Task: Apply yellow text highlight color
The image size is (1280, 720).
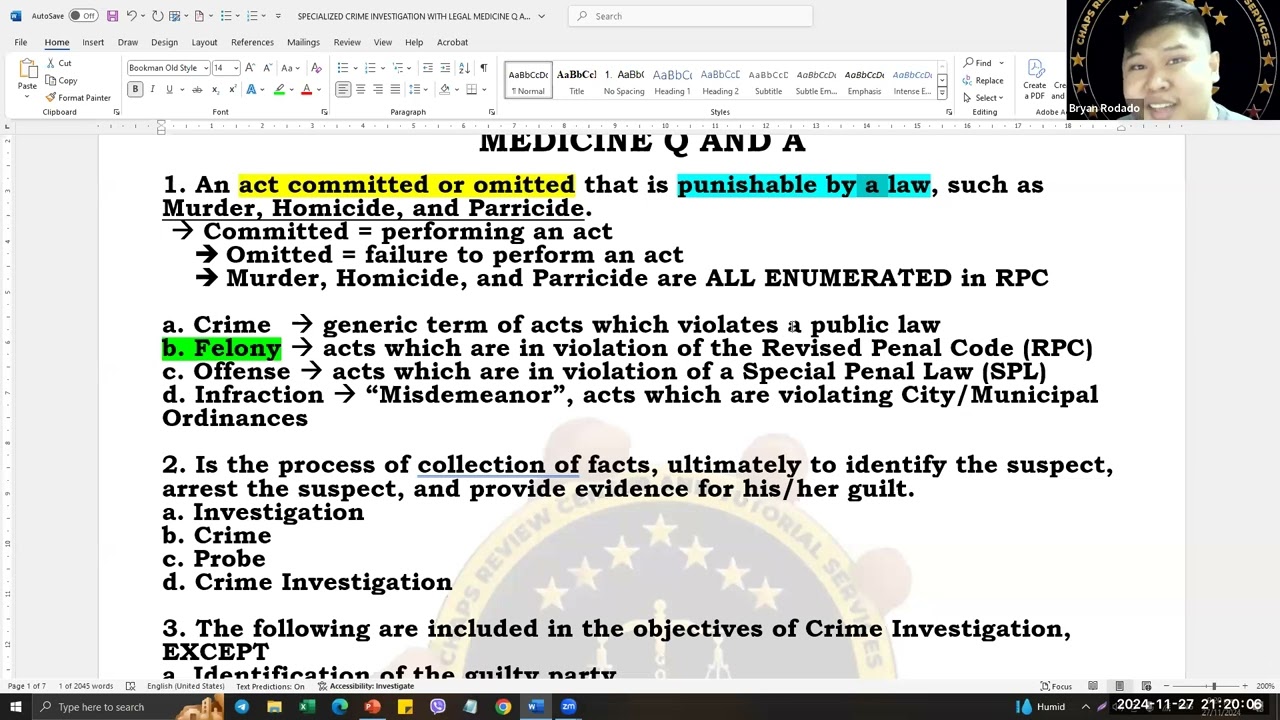Action: 279,90
